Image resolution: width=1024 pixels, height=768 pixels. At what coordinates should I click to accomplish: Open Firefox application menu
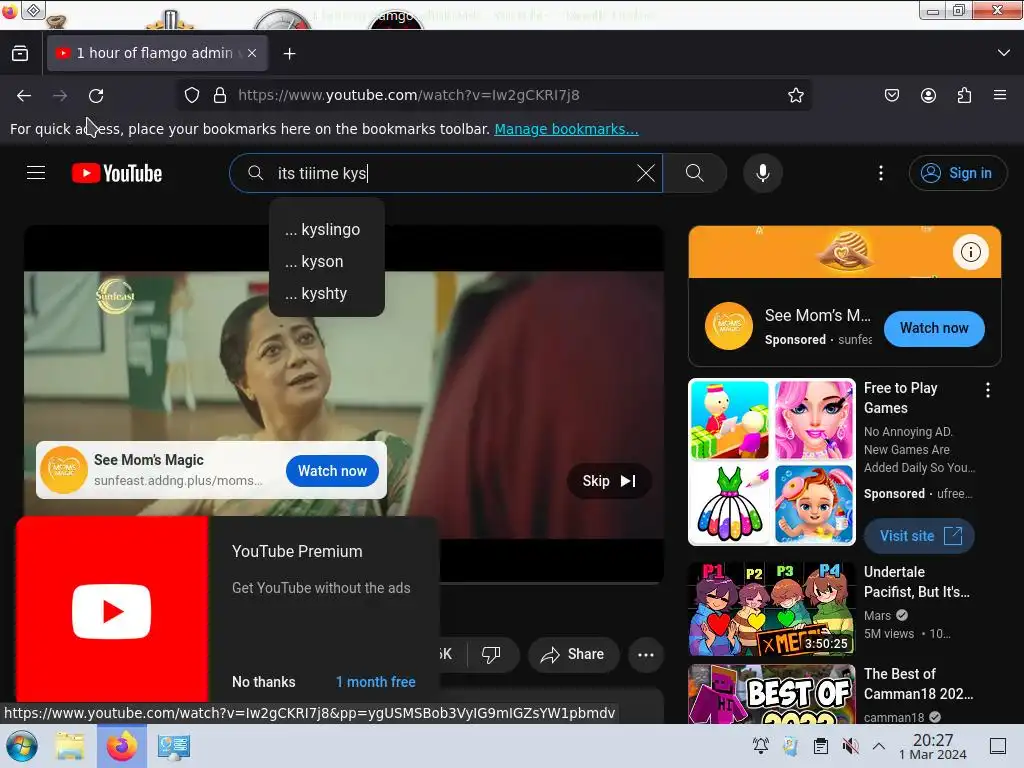(x=1000, y=95)
